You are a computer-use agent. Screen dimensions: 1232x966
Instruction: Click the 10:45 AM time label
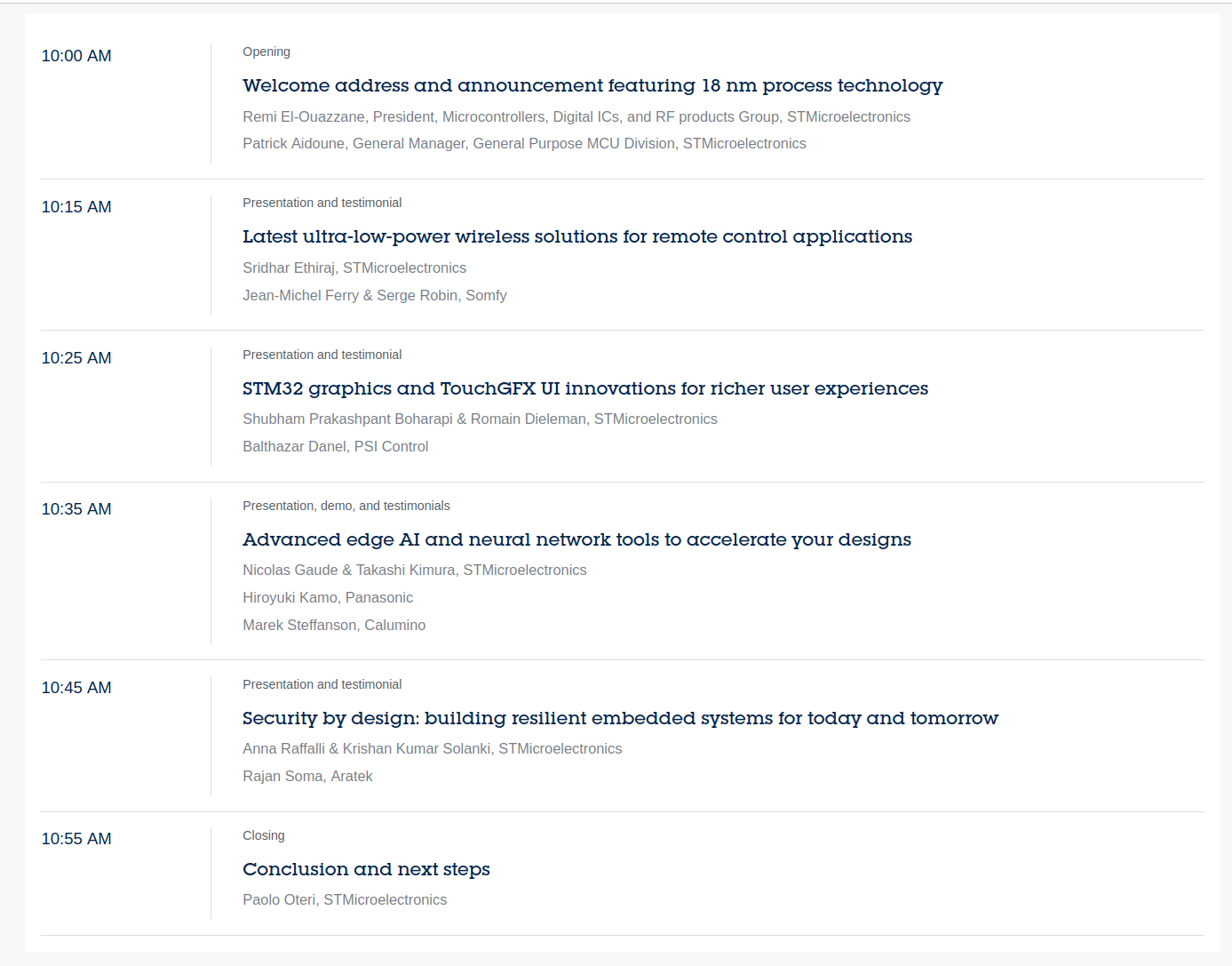[76, 688]
